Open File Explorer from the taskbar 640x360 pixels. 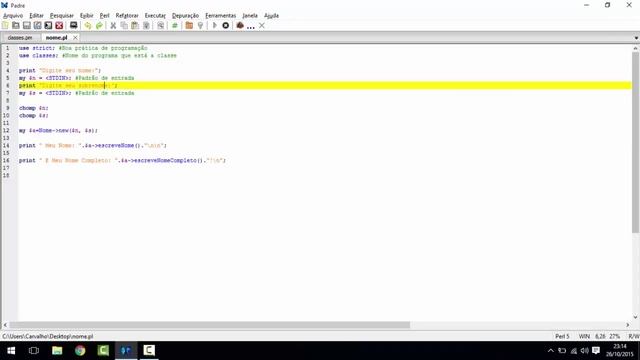[57, 351]
